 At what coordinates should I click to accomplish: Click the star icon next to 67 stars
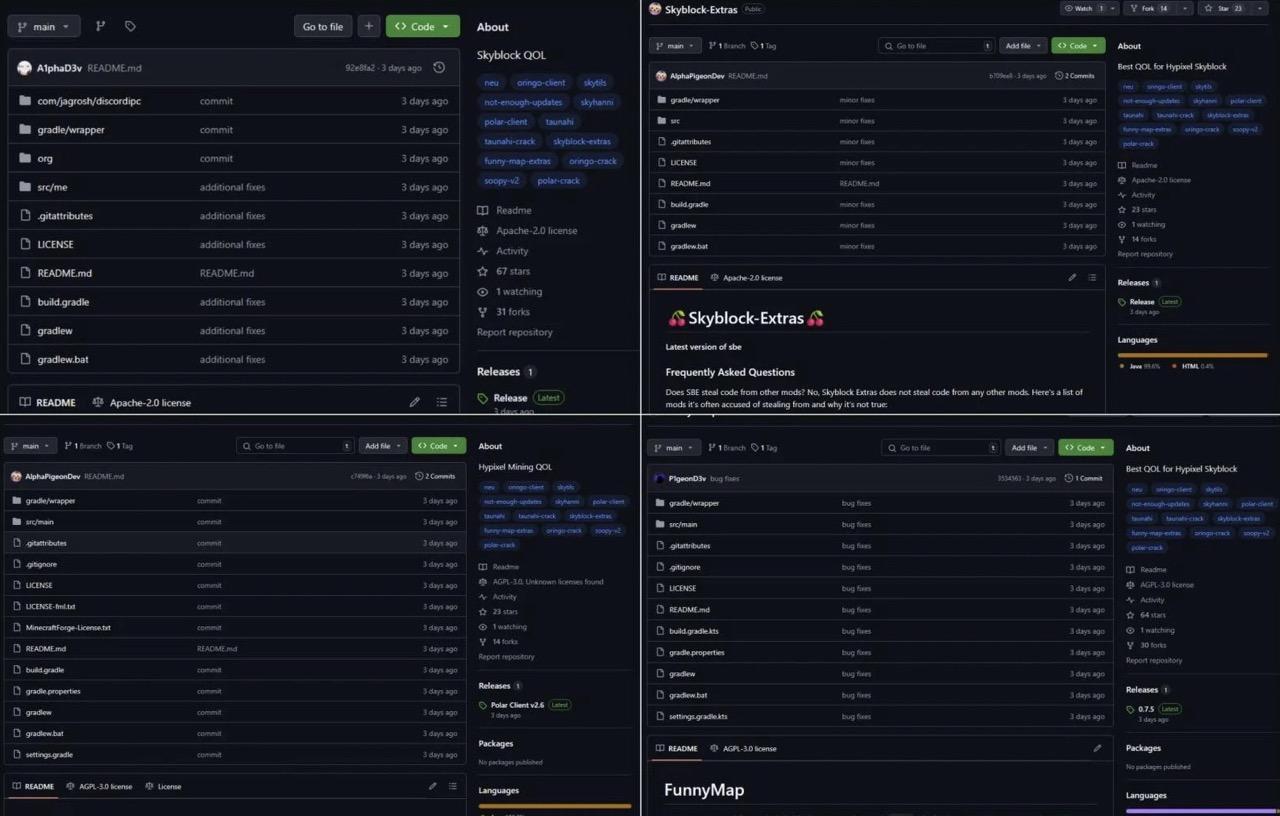tap(483, 271)
